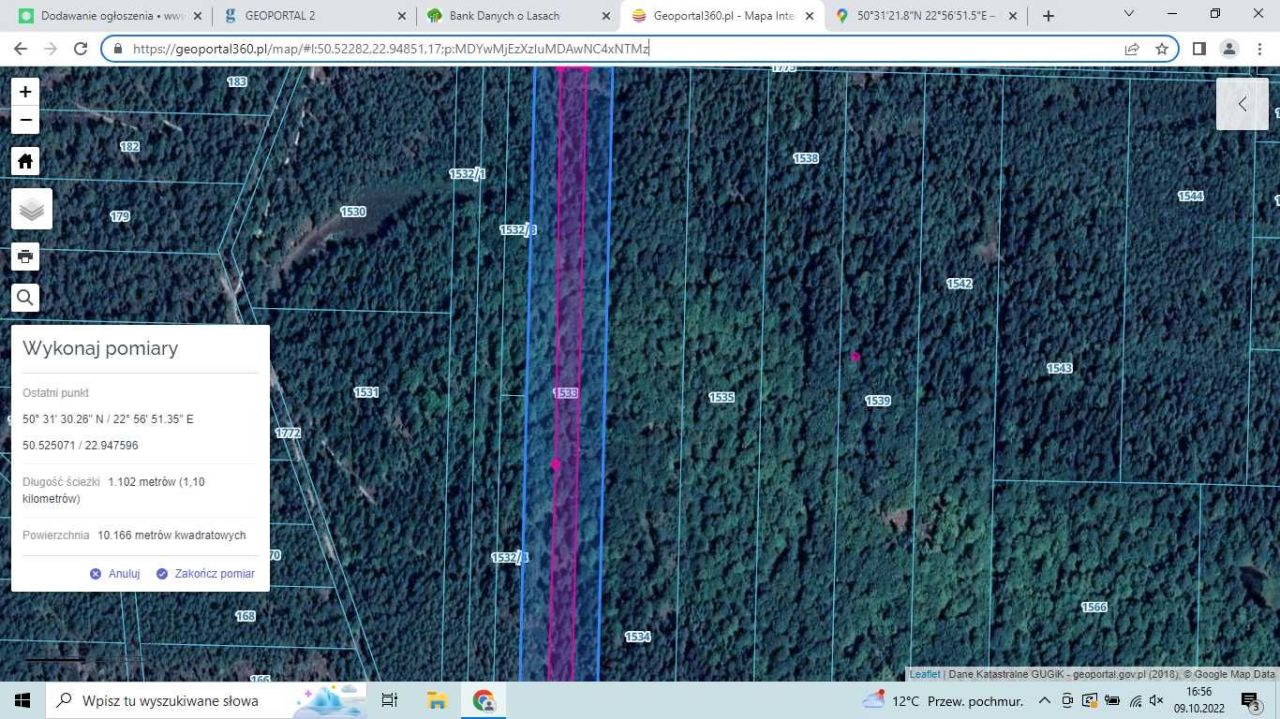Open the map search tool
1280x719 pixels.
tap(26, 297)
